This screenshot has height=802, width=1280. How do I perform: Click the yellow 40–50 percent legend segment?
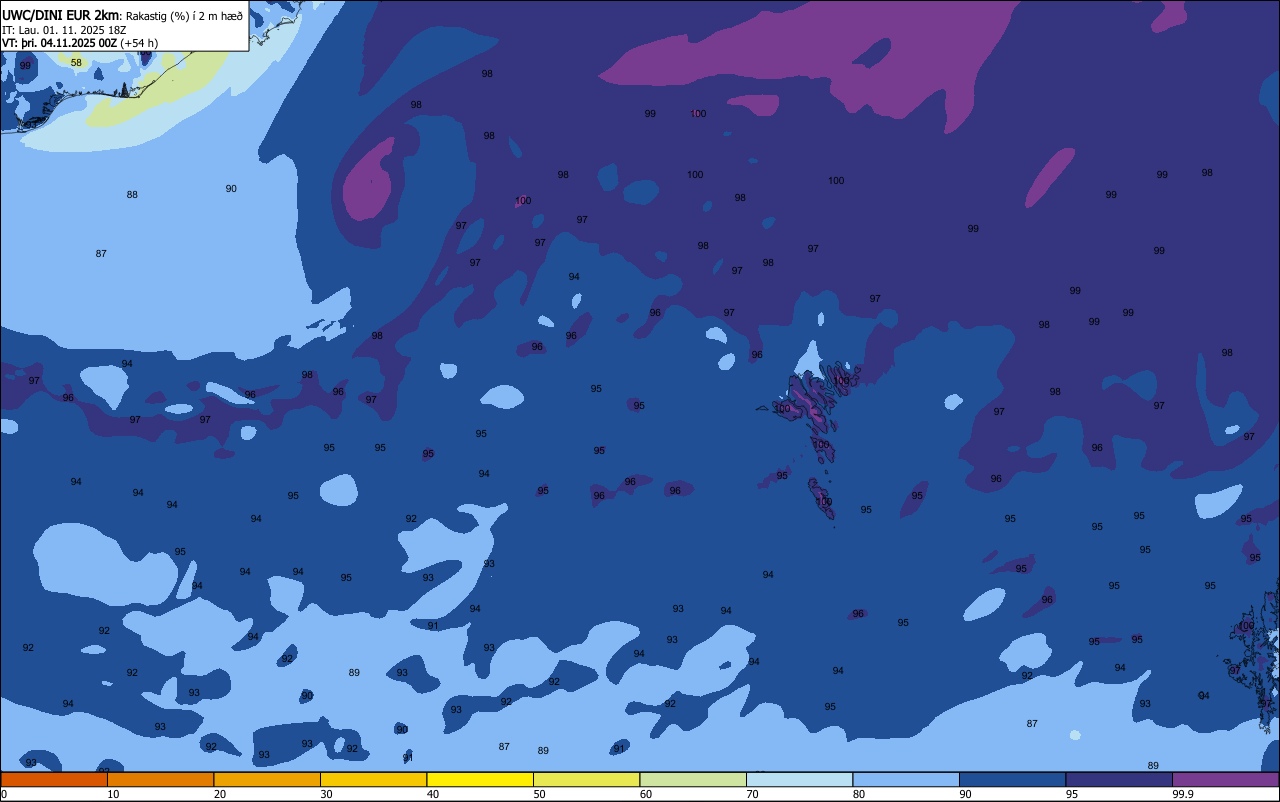click(480, 779)
